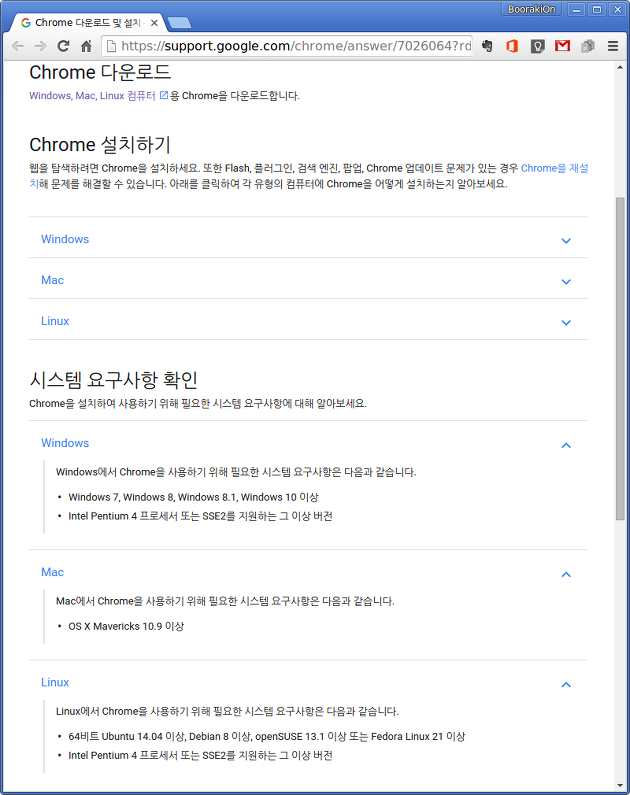630x795 pixels.
Task: Open the Gmail extension icon
Action: 563,46
